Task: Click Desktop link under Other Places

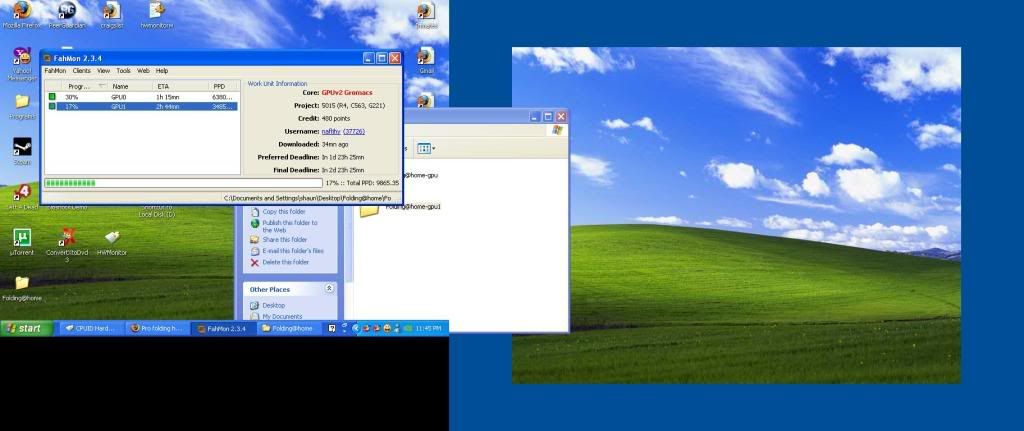Action: point(274,305)
